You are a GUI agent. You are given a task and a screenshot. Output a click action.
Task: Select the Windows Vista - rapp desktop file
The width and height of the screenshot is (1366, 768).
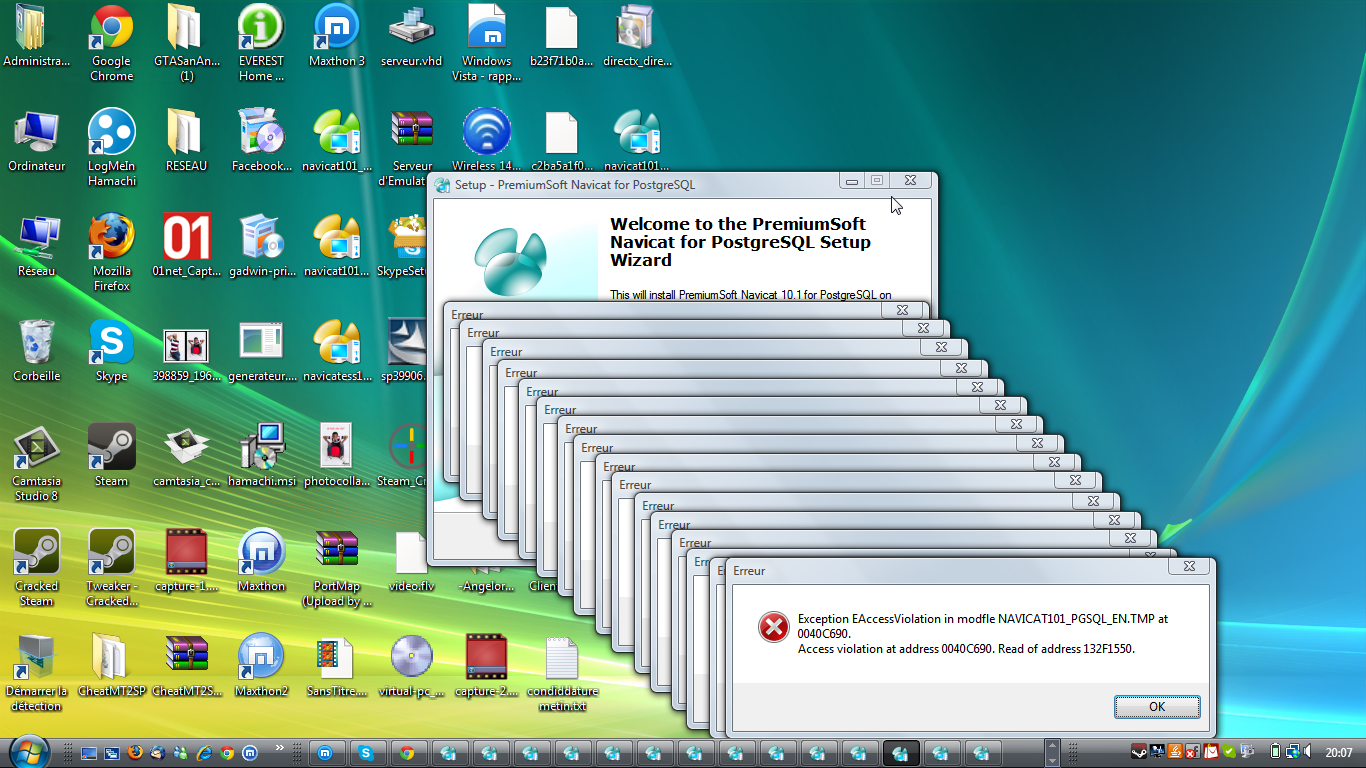[487, 43]
